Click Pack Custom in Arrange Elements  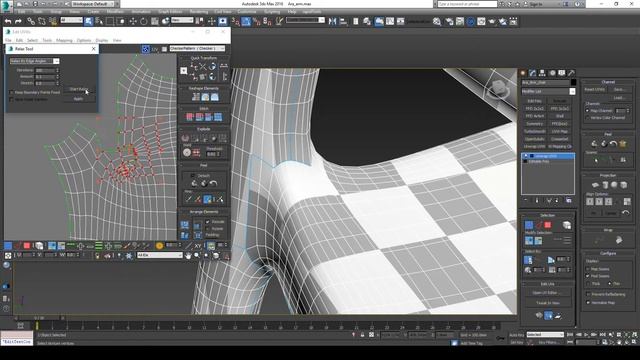coord(184,225)
